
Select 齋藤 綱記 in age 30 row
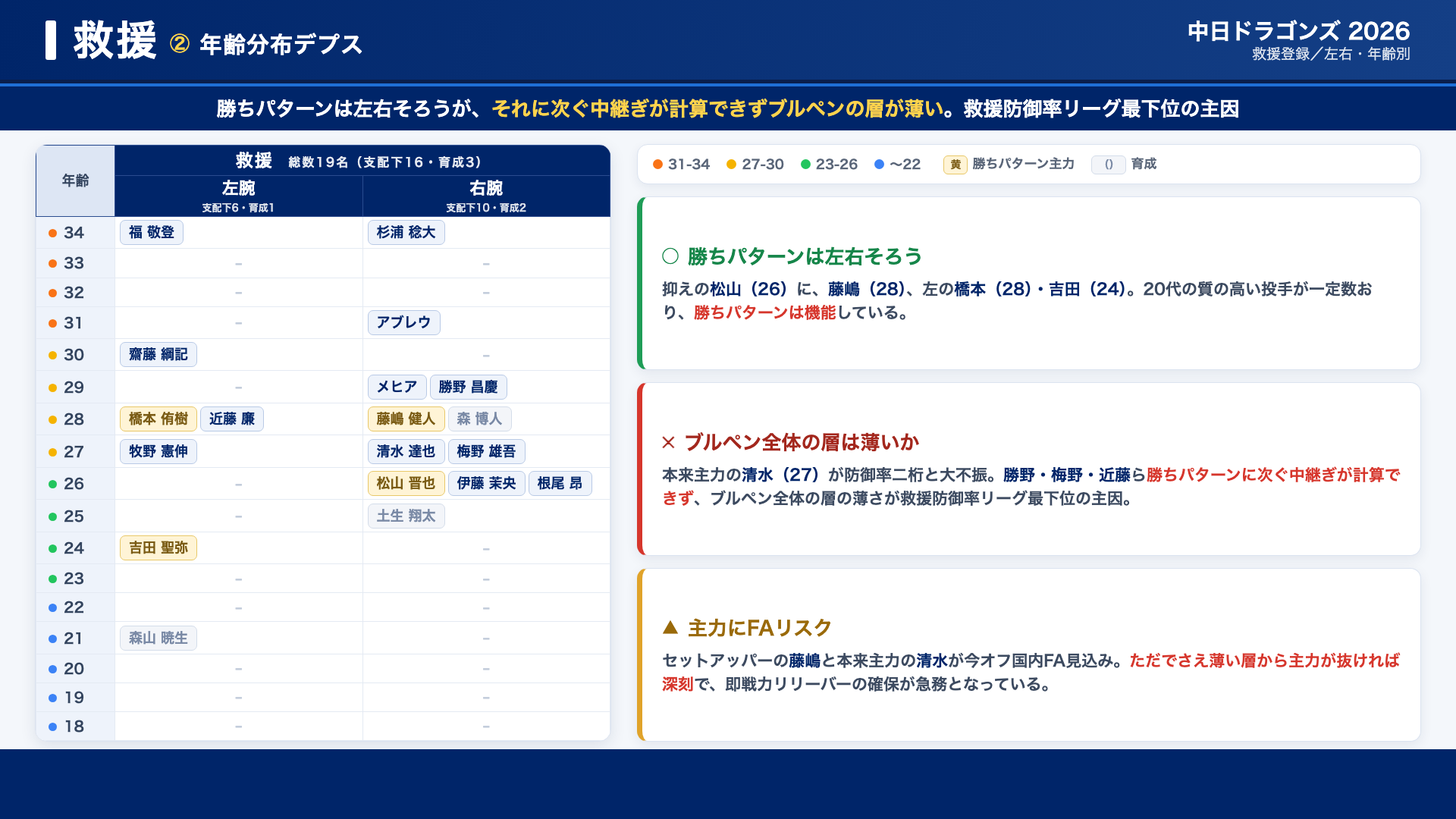[158, 354]
